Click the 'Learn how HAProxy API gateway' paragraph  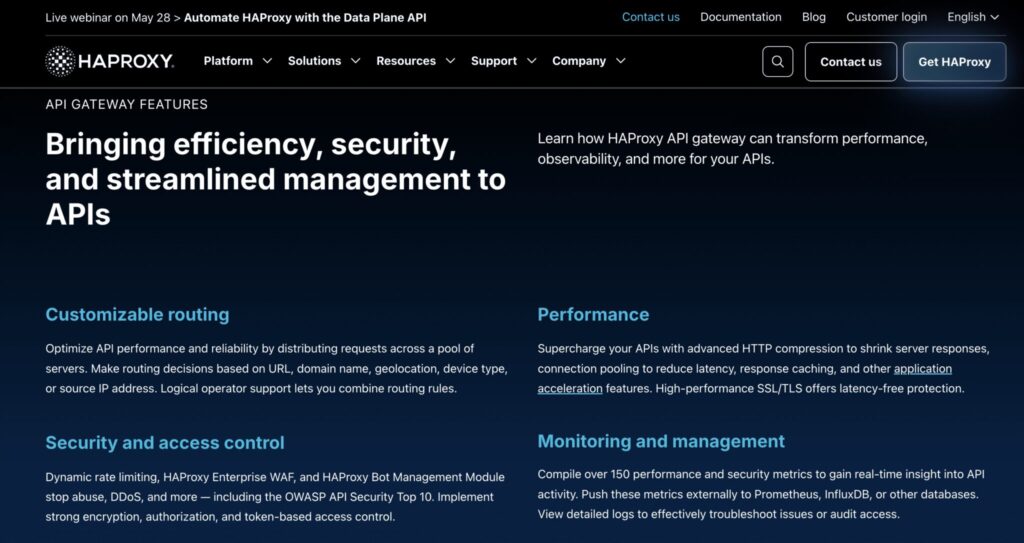pos(732,148)
